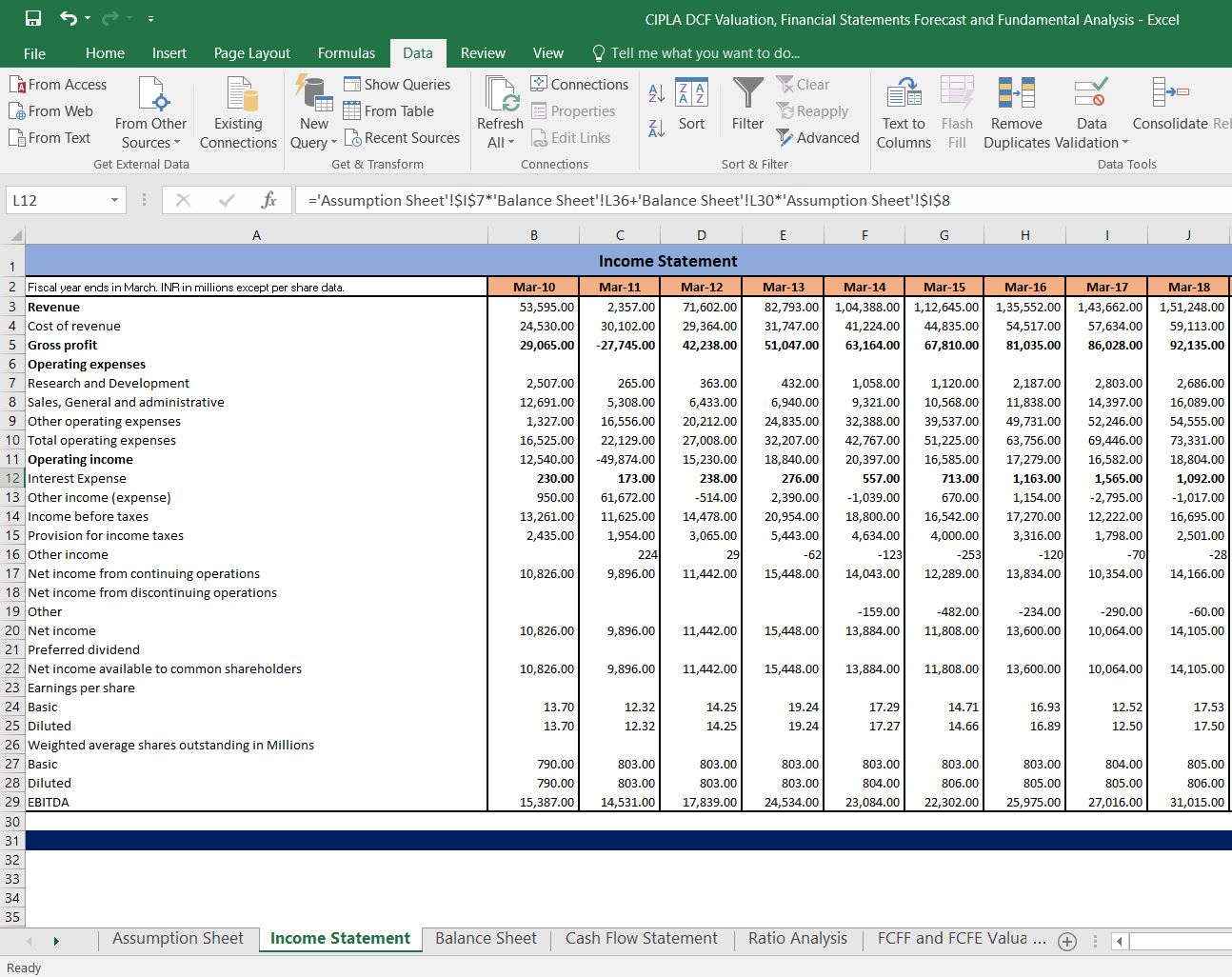The image size is (1232, 977).
Task: Click Sort A to Z icon
Action: point(657,93)
